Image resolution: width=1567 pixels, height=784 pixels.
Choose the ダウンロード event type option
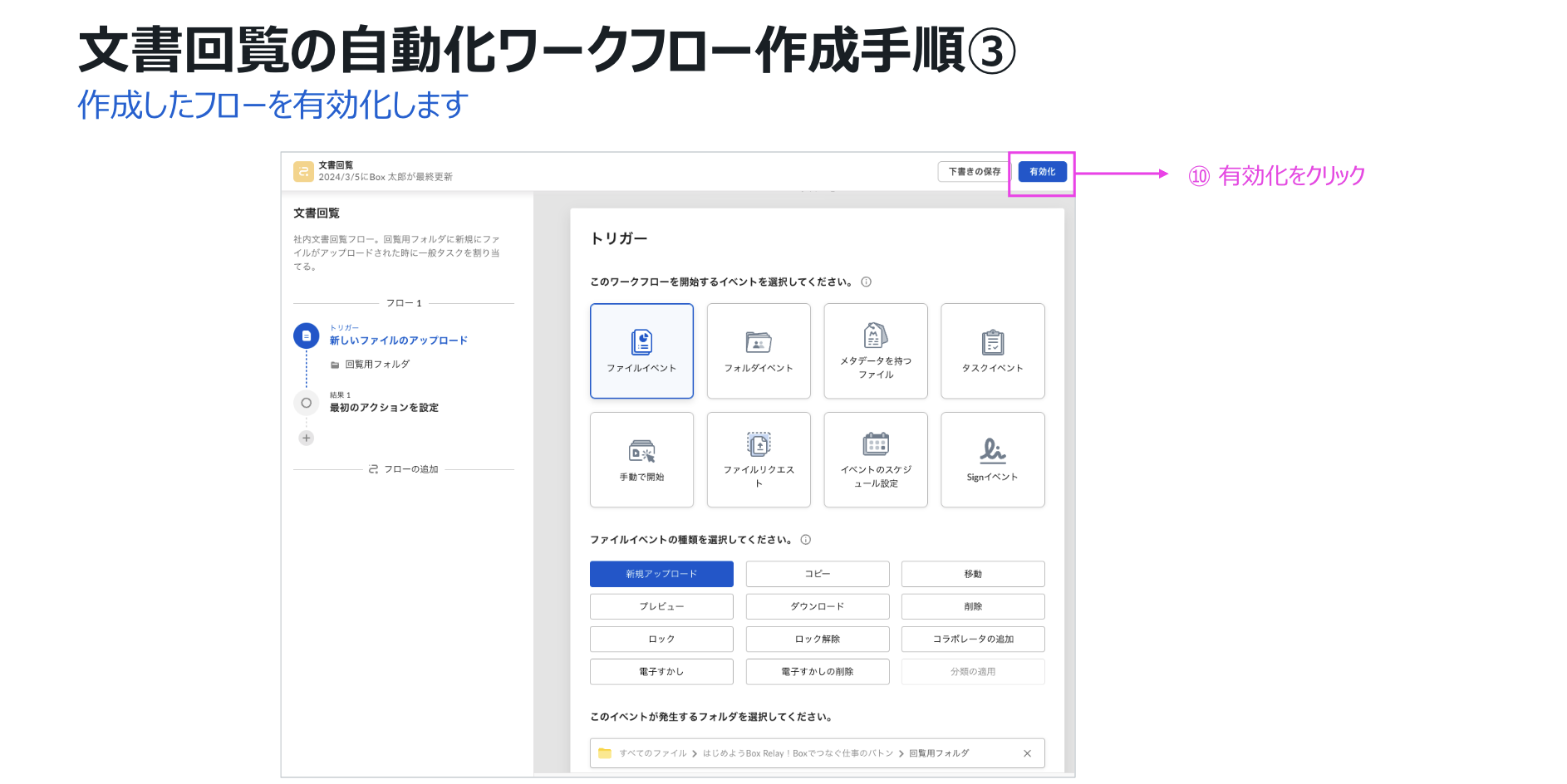(x=817, y=606)
